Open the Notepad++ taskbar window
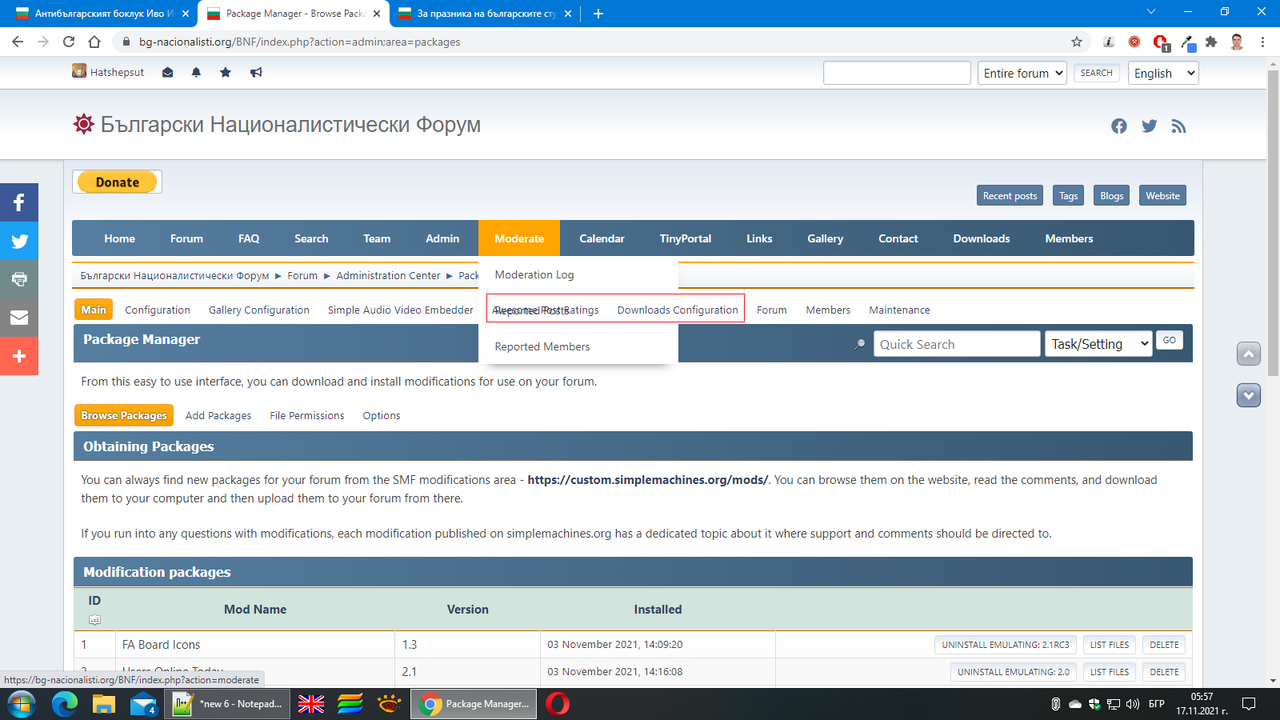 point(227,704)
